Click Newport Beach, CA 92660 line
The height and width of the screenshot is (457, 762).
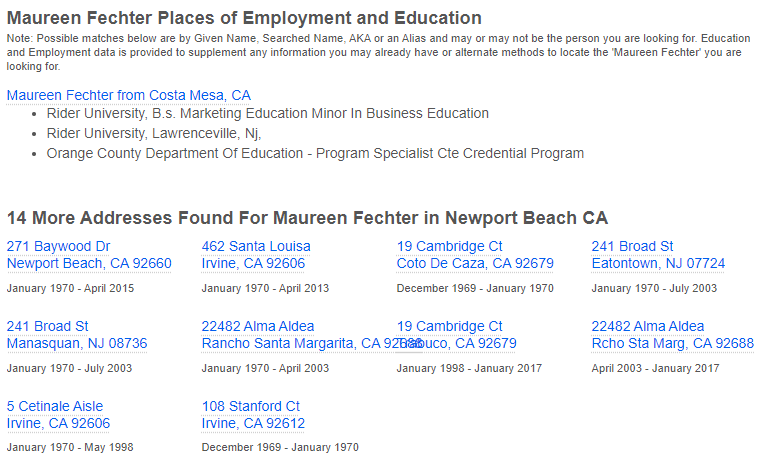89,264
